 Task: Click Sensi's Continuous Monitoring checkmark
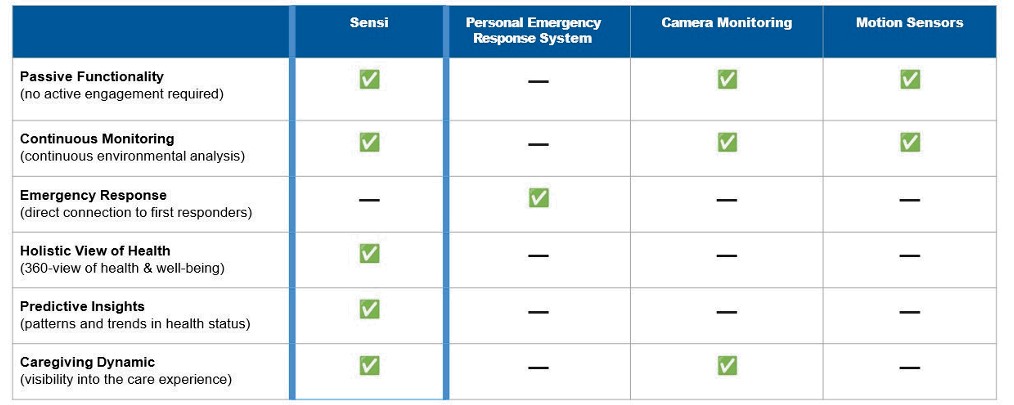369,142
